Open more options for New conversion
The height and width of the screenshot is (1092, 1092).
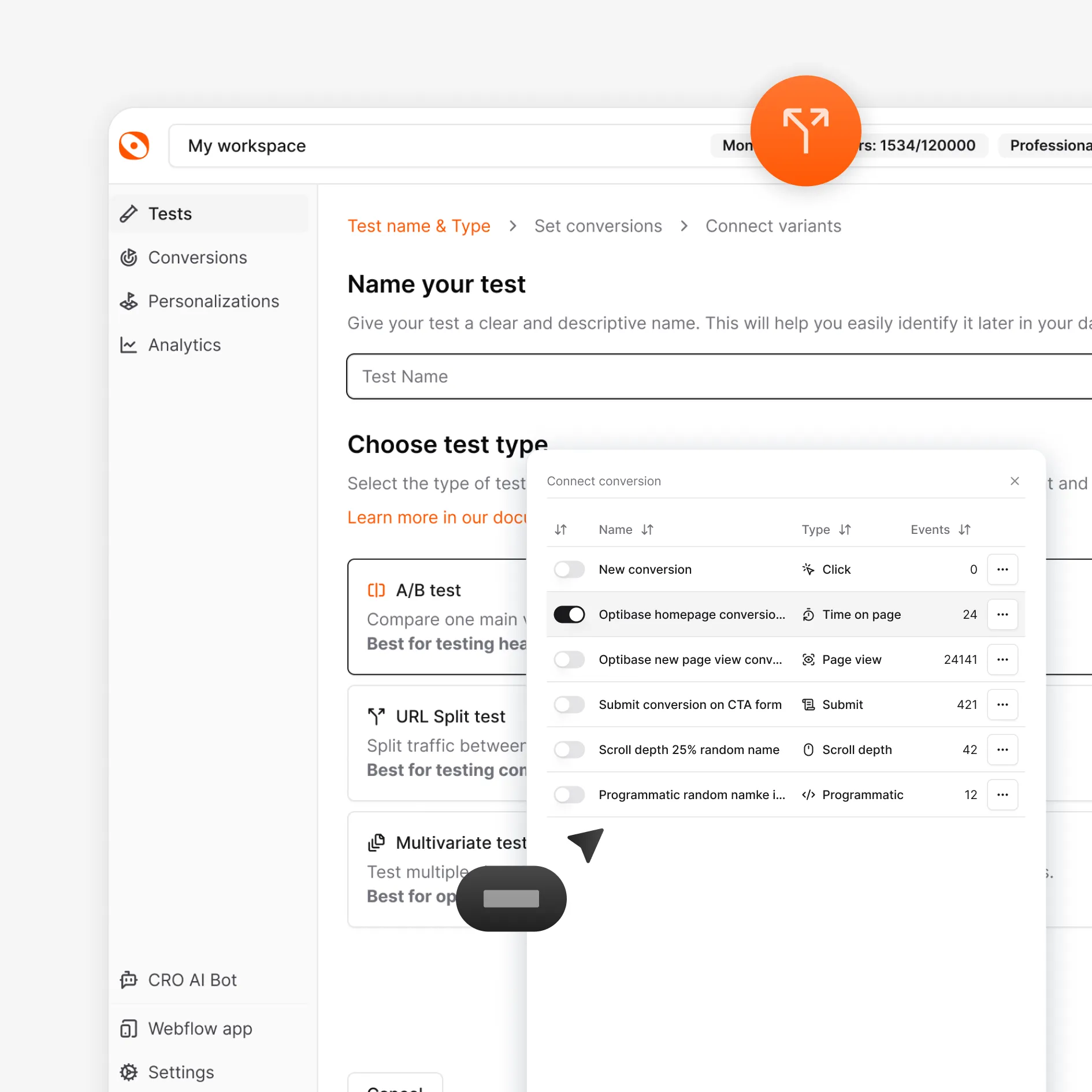click(x=1002, y=569)
